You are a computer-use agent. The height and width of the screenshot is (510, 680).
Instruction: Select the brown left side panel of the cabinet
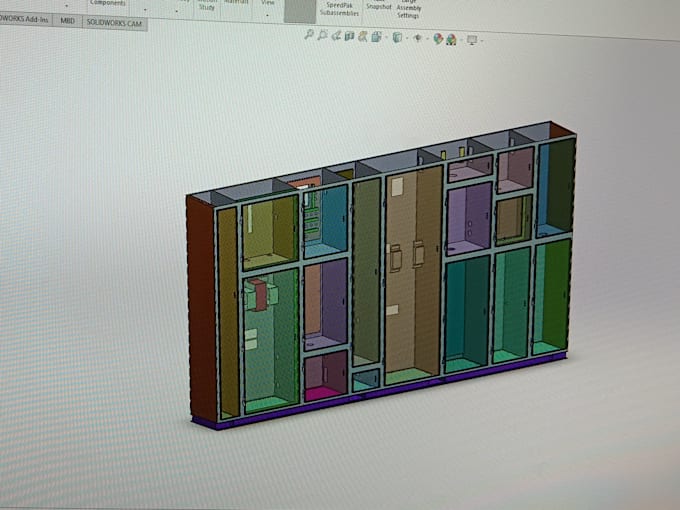coord(201,308)
